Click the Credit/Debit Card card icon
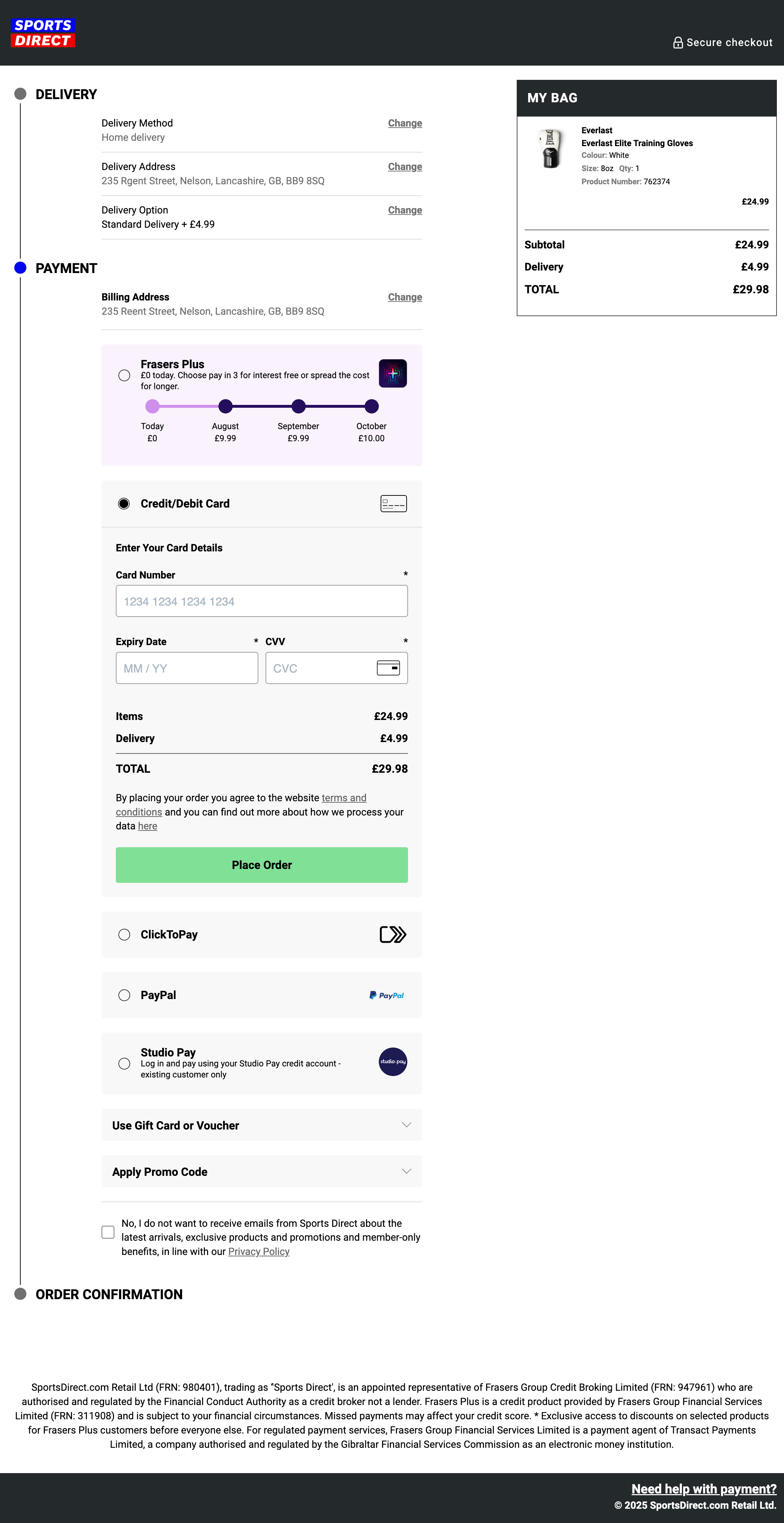 point(393,503)
